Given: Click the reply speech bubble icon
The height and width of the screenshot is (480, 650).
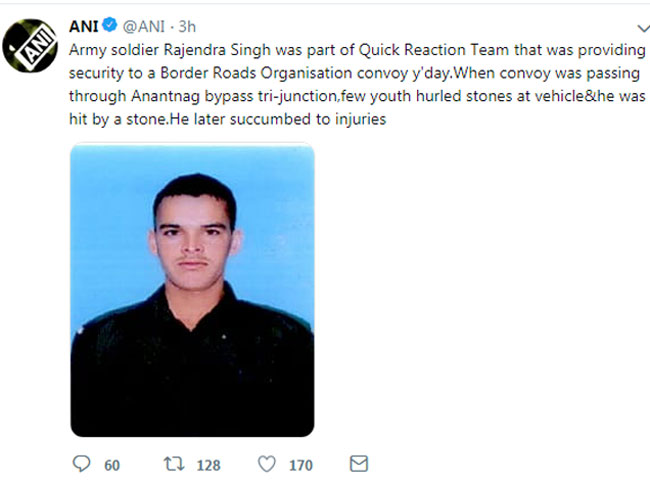Looking at the screenshot, I should pyautogui.click(x=81, y=464).
